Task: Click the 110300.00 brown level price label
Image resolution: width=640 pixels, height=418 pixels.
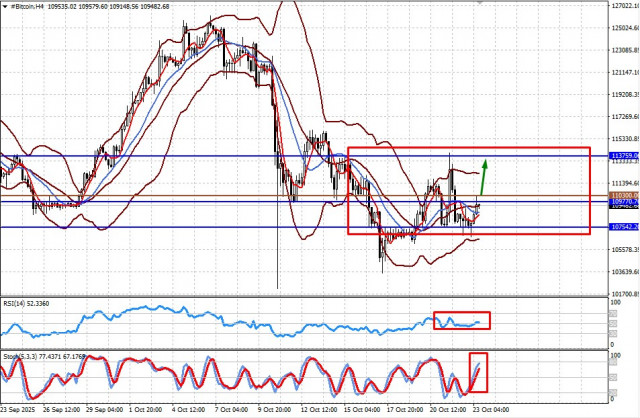Action: click(x=624, y=196)
